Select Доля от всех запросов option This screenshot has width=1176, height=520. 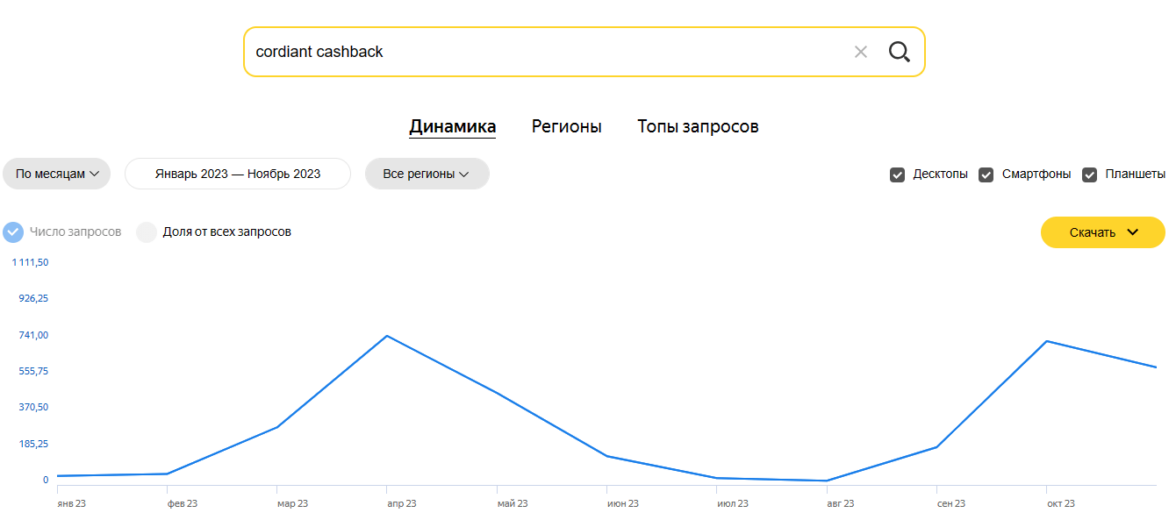(147, 232)
